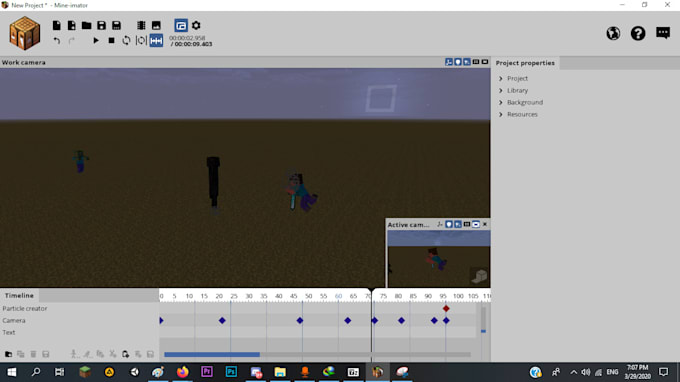Click the Active camera preview image
Viewport: 680px width, 382px height.
tap(439, 259)
